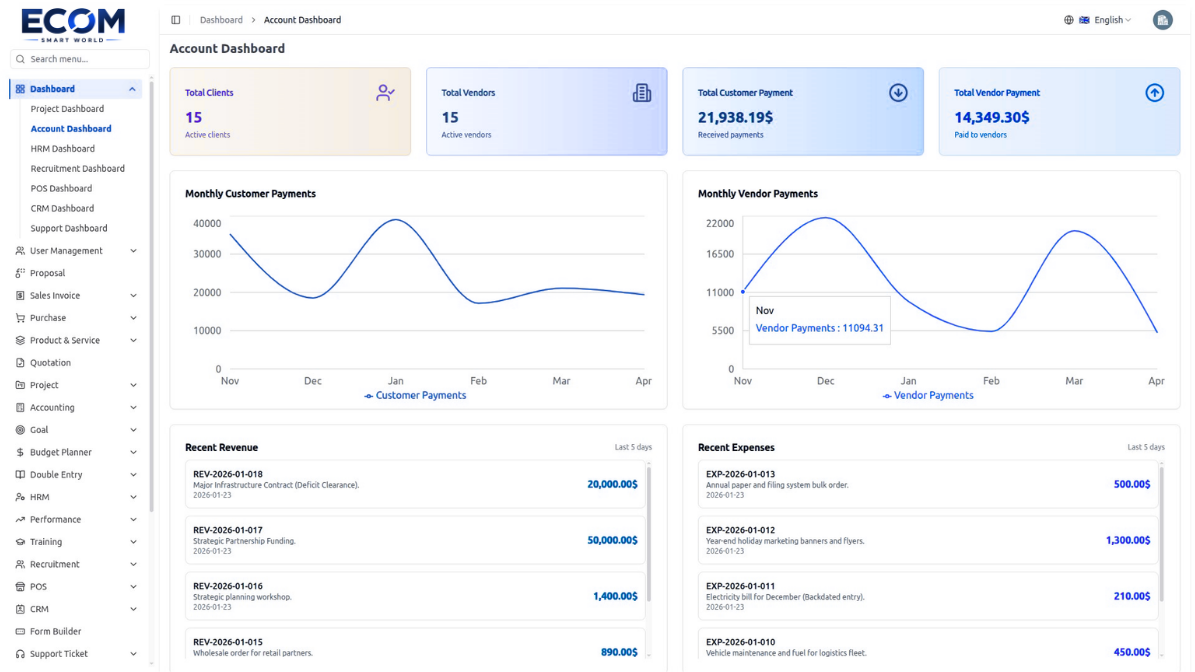Viewport: 1195px width, 672px height.
Task: Expand the Sales Invoice menu
Action: coord(133,296)
